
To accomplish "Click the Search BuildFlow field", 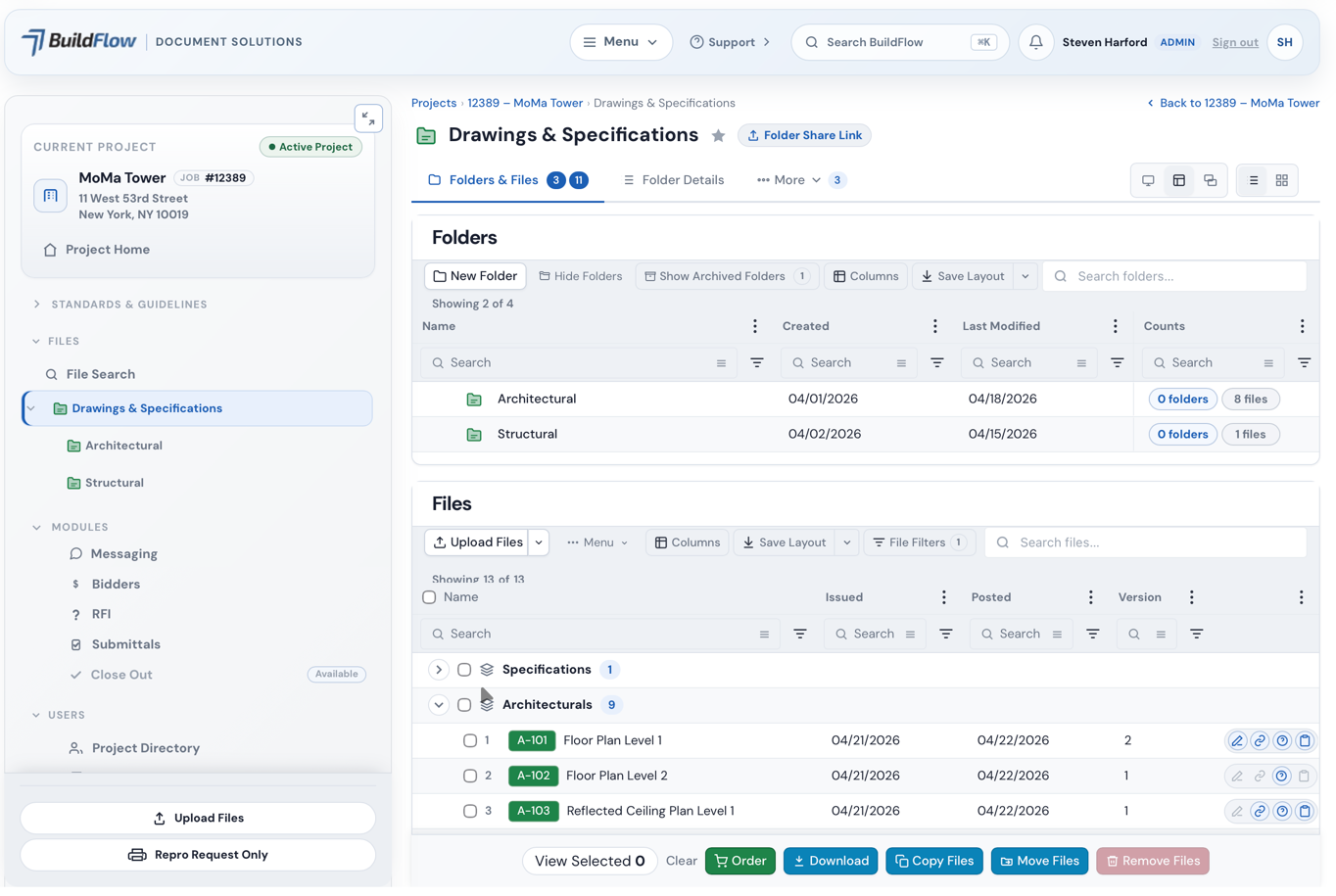I will point(900,42).
